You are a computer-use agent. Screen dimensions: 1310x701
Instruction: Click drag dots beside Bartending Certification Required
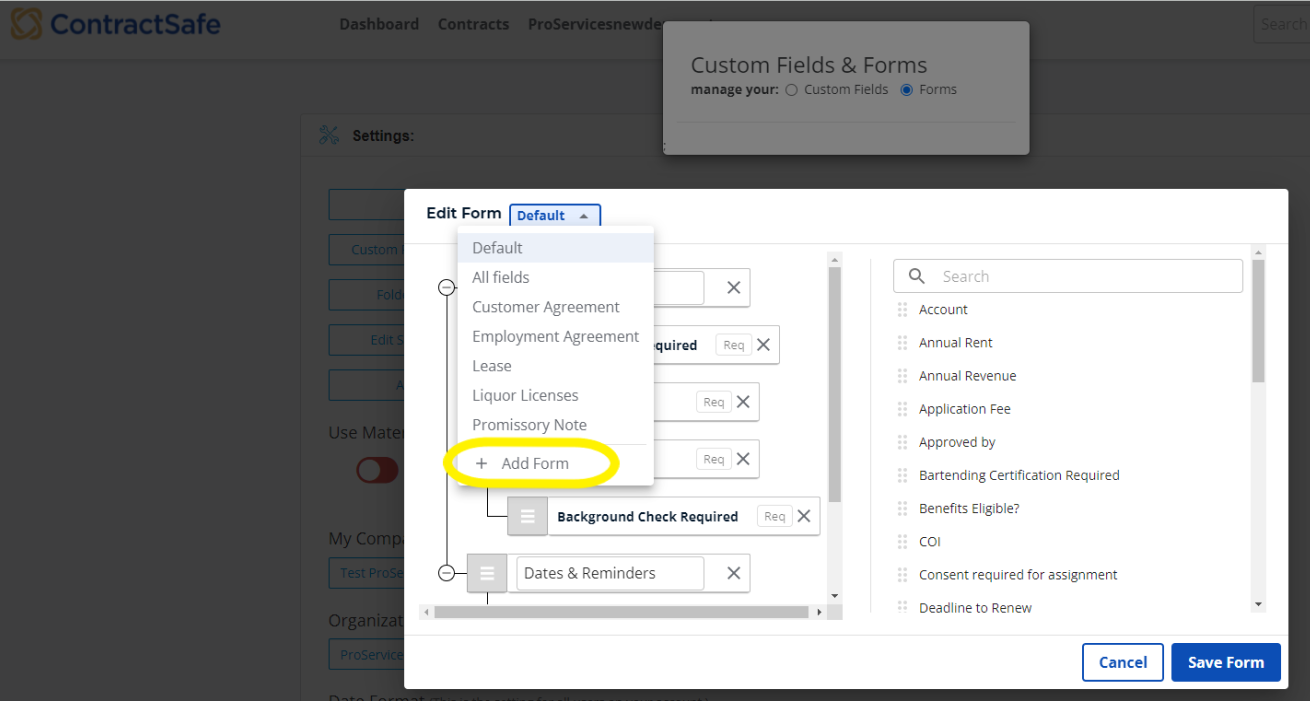coord(902,475)
